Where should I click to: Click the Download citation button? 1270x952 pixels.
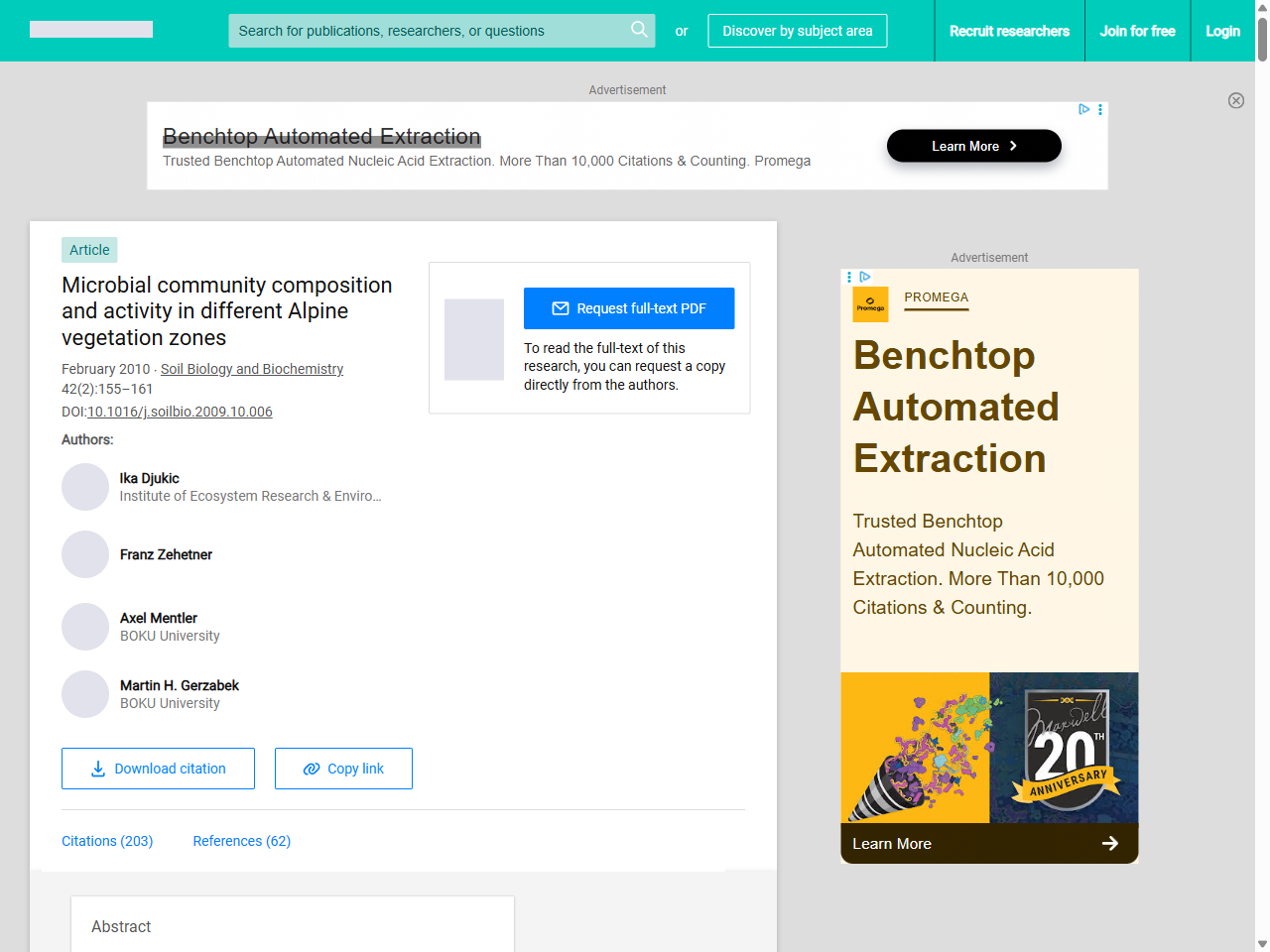pos(158,769)
